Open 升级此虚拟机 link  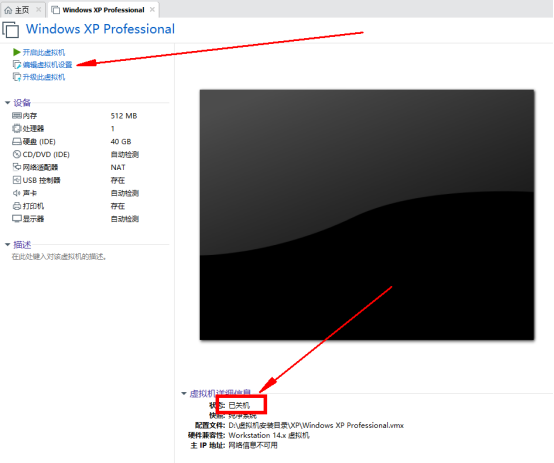pos(44,77)
